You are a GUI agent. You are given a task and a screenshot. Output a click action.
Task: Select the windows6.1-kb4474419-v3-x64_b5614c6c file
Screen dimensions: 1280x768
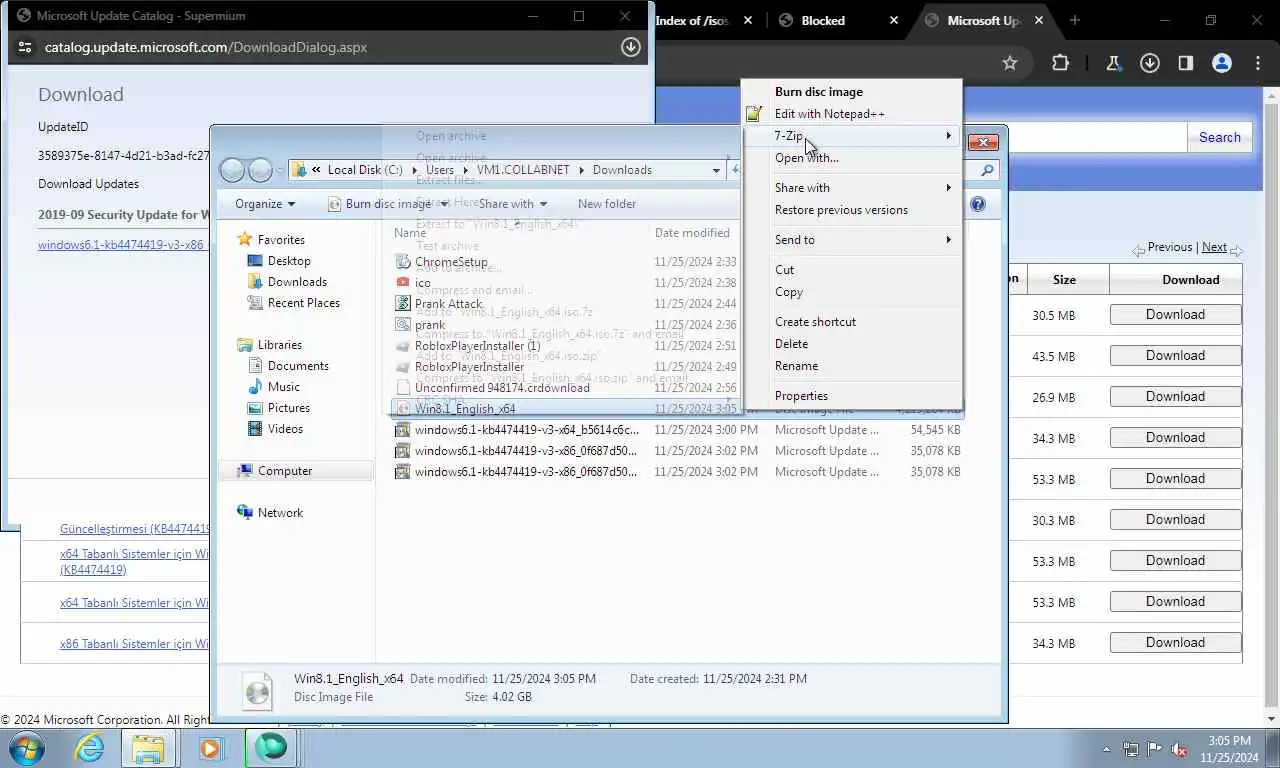click(x=526, y=430)
